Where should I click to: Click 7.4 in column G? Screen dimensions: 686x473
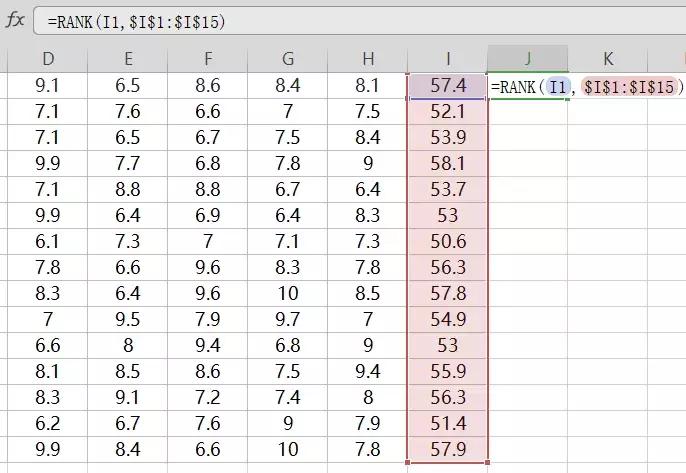point(288,397)
